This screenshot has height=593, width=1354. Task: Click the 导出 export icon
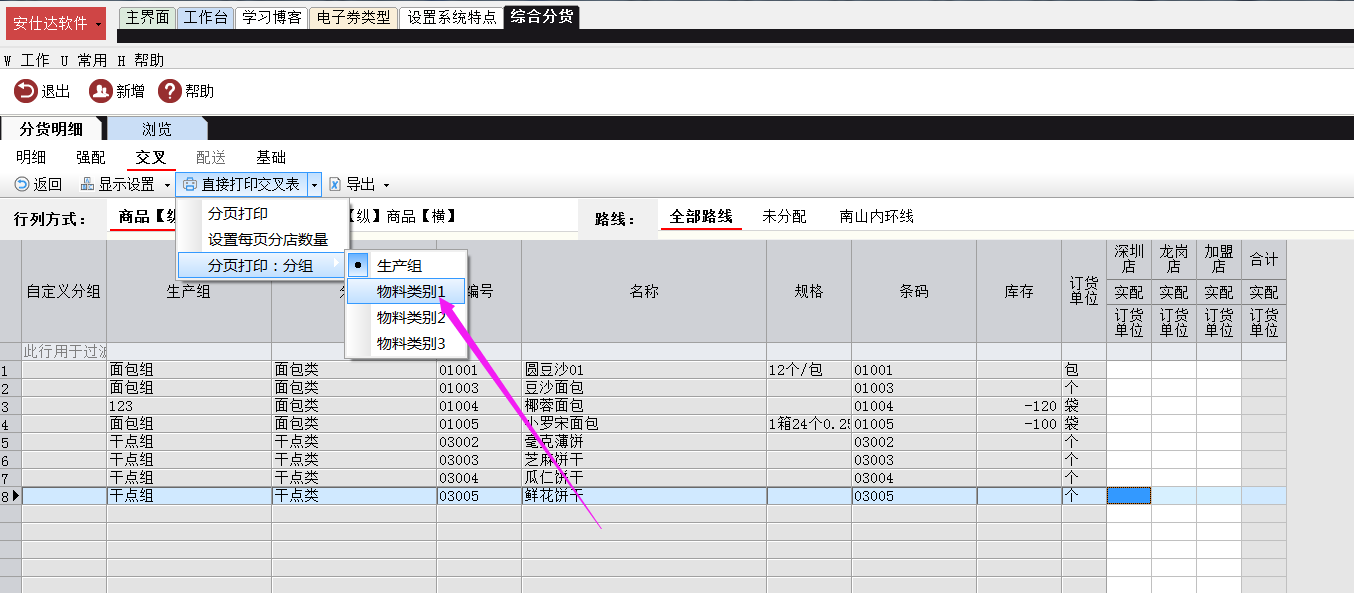coord(335,184)
